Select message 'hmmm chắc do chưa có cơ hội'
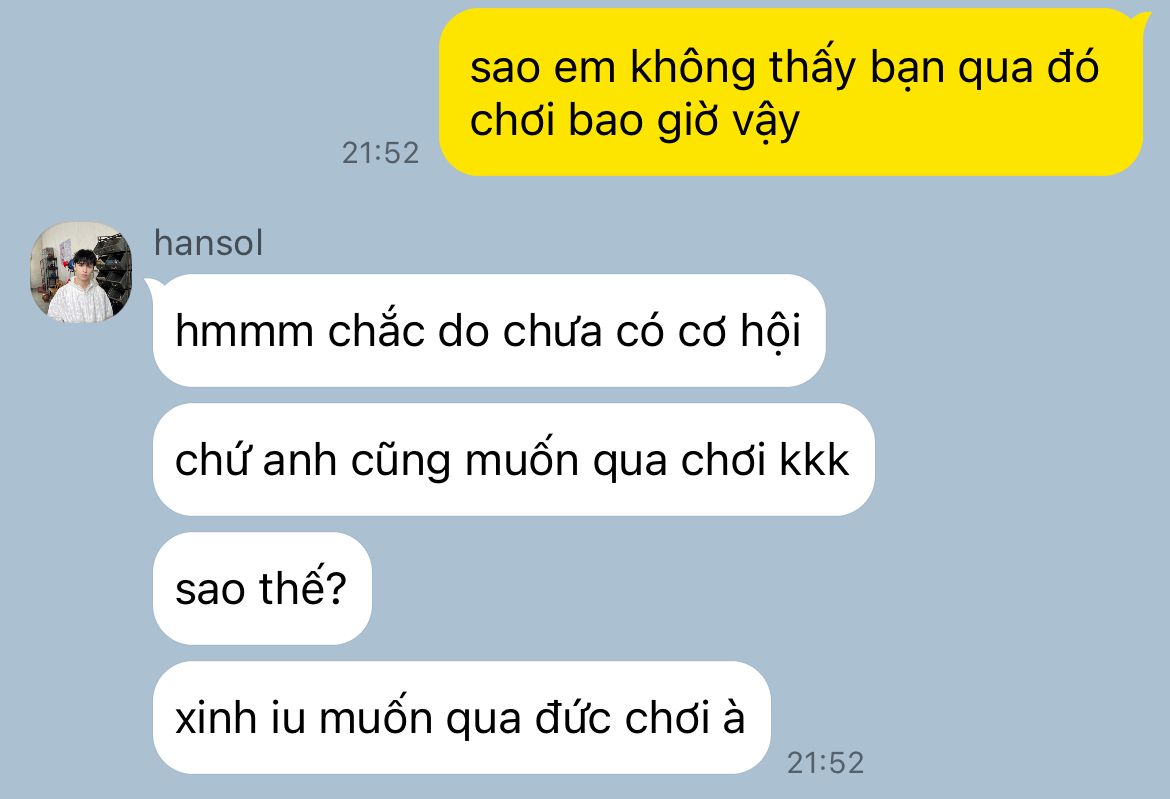Screen dimensions: 1170x799 (x=489, y=330)
